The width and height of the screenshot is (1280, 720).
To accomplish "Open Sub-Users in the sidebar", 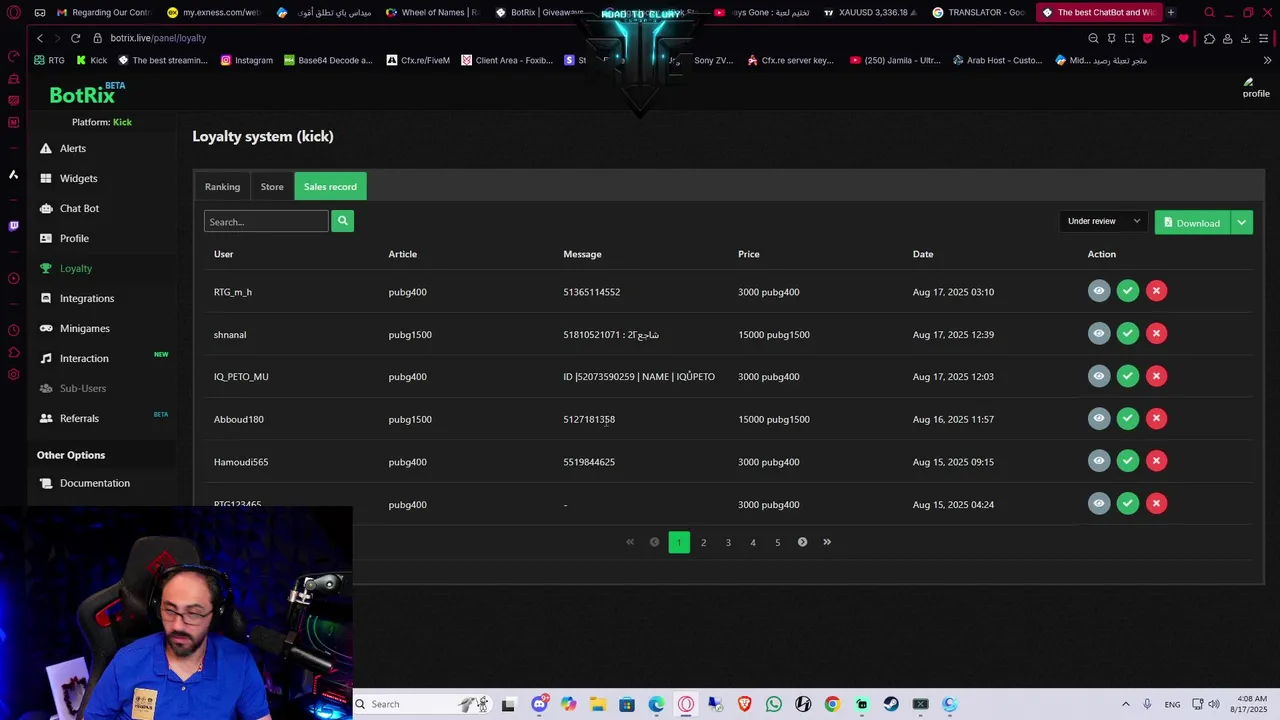I will [x=82, y=388].
